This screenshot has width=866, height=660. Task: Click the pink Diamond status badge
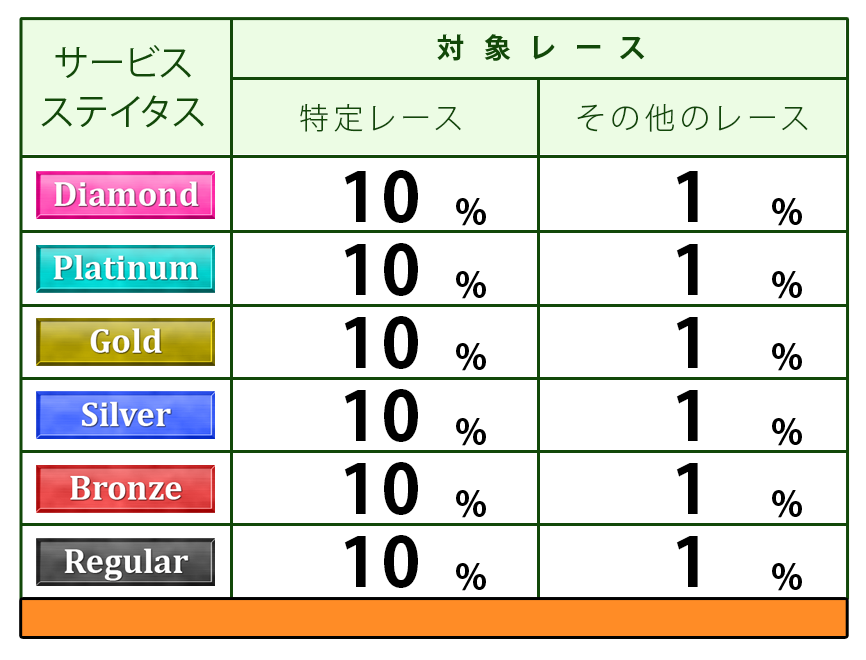[x=125, y=194]
